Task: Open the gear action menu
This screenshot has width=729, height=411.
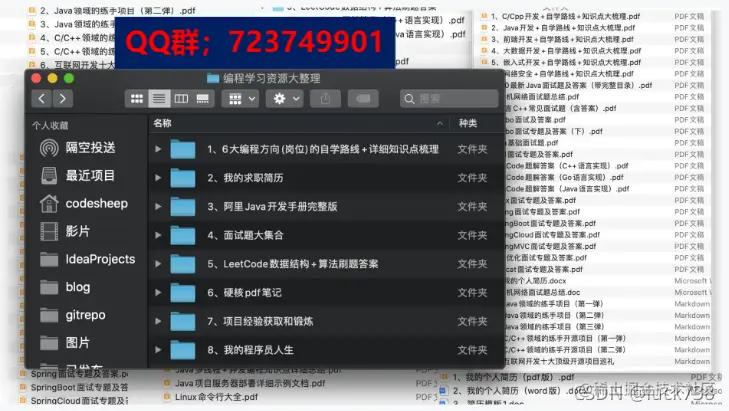Action: click(285, 99)
